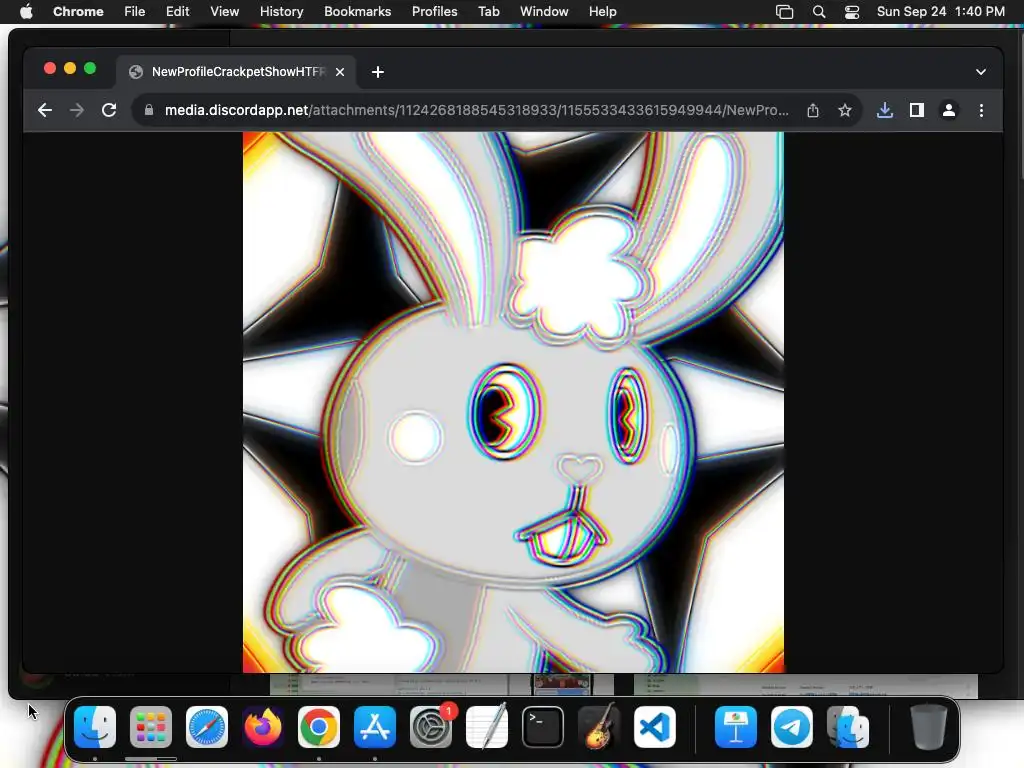Open System Settings from the dock
This screenshot has width=1024, height=768.
coord(431,727)
